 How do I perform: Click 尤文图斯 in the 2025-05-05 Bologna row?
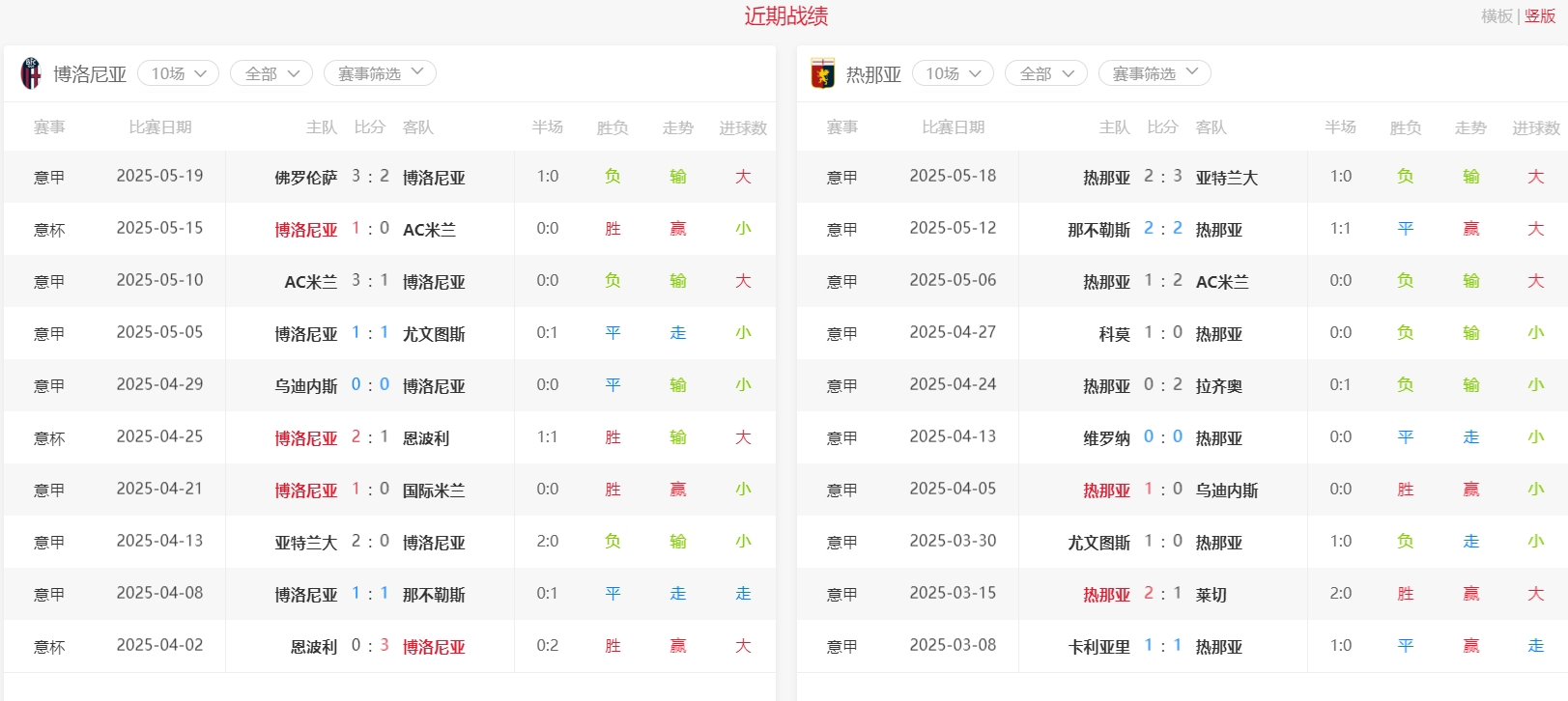434,334
